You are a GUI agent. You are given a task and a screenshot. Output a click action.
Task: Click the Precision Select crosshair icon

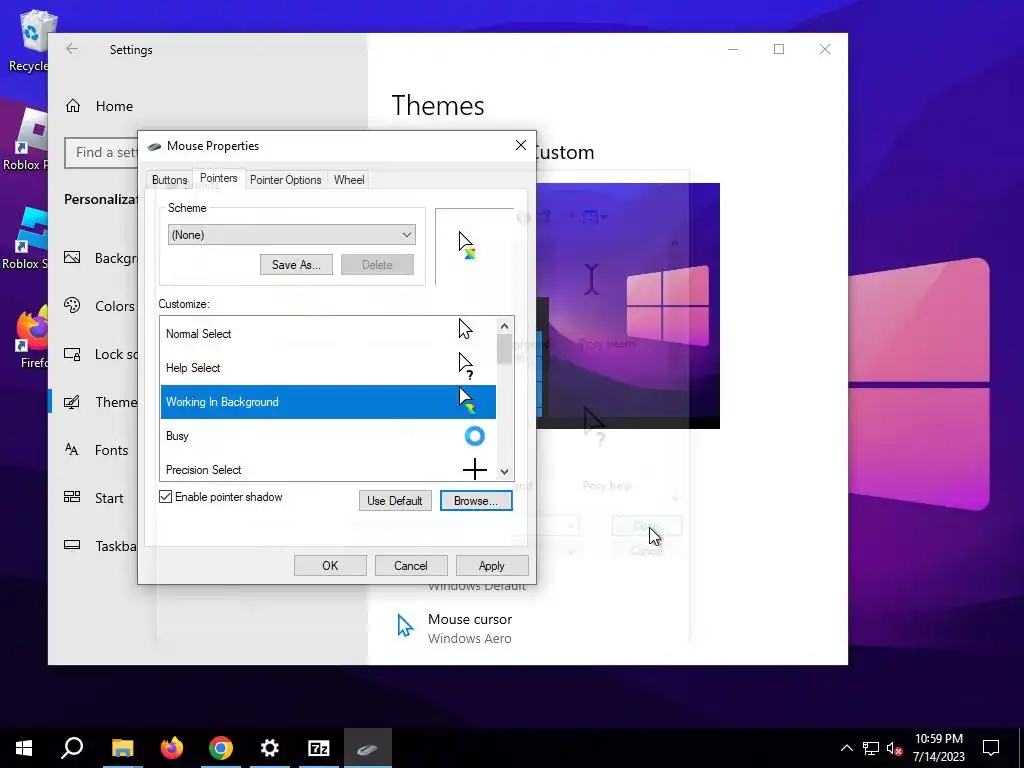tap(475, 469)
